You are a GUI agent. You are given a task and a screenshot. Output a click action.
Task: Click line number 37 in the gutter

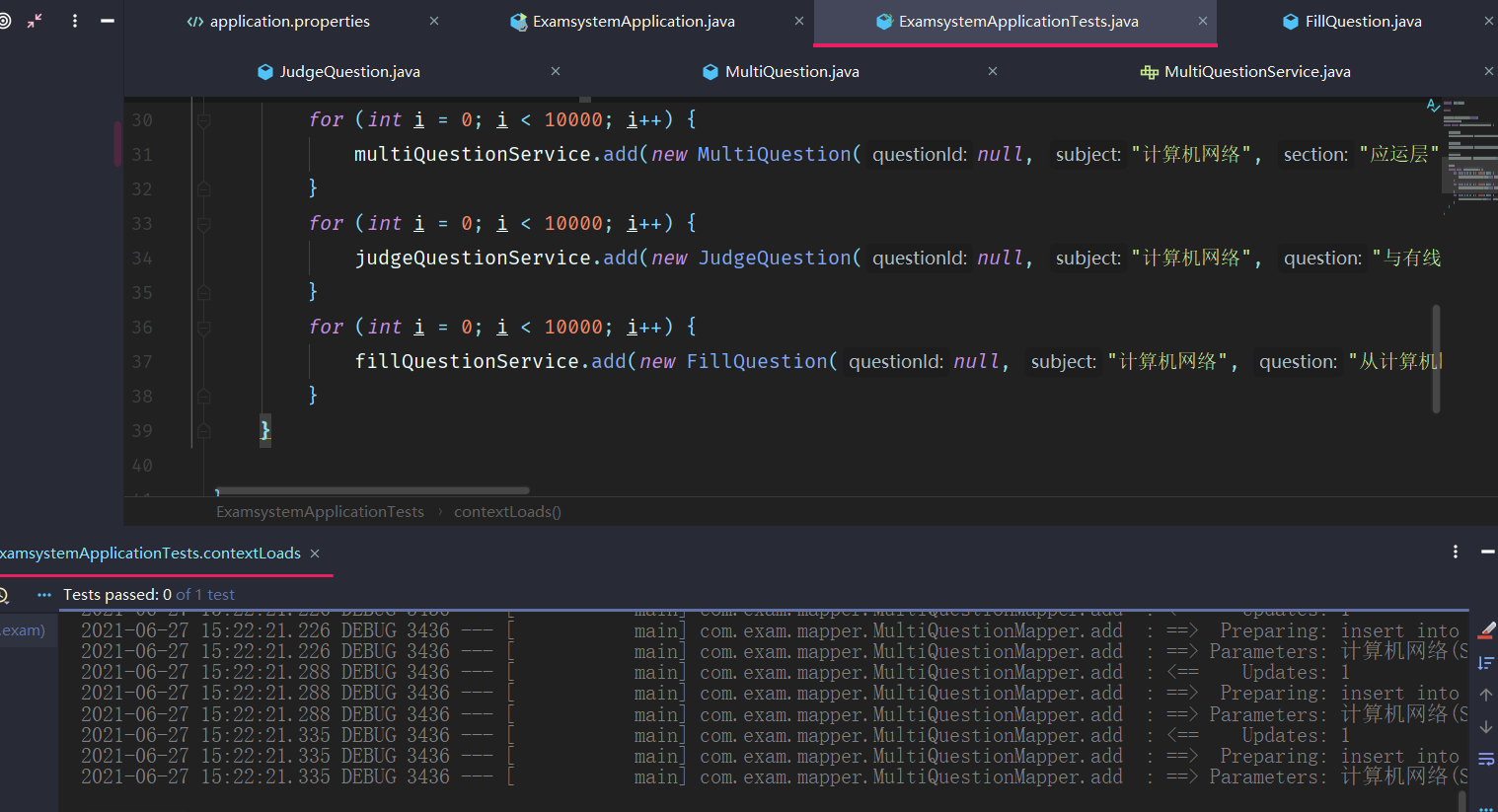pos(142,362)
